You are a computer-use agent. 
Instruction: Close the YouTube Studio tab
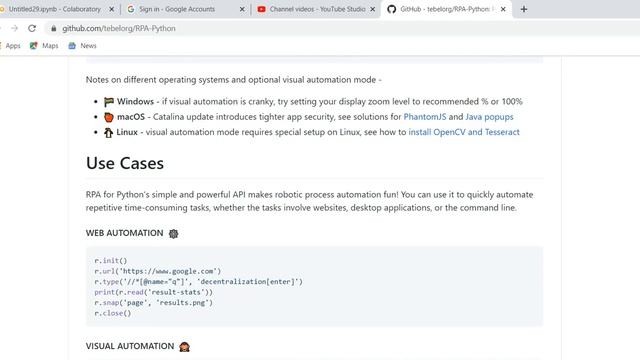373,9
